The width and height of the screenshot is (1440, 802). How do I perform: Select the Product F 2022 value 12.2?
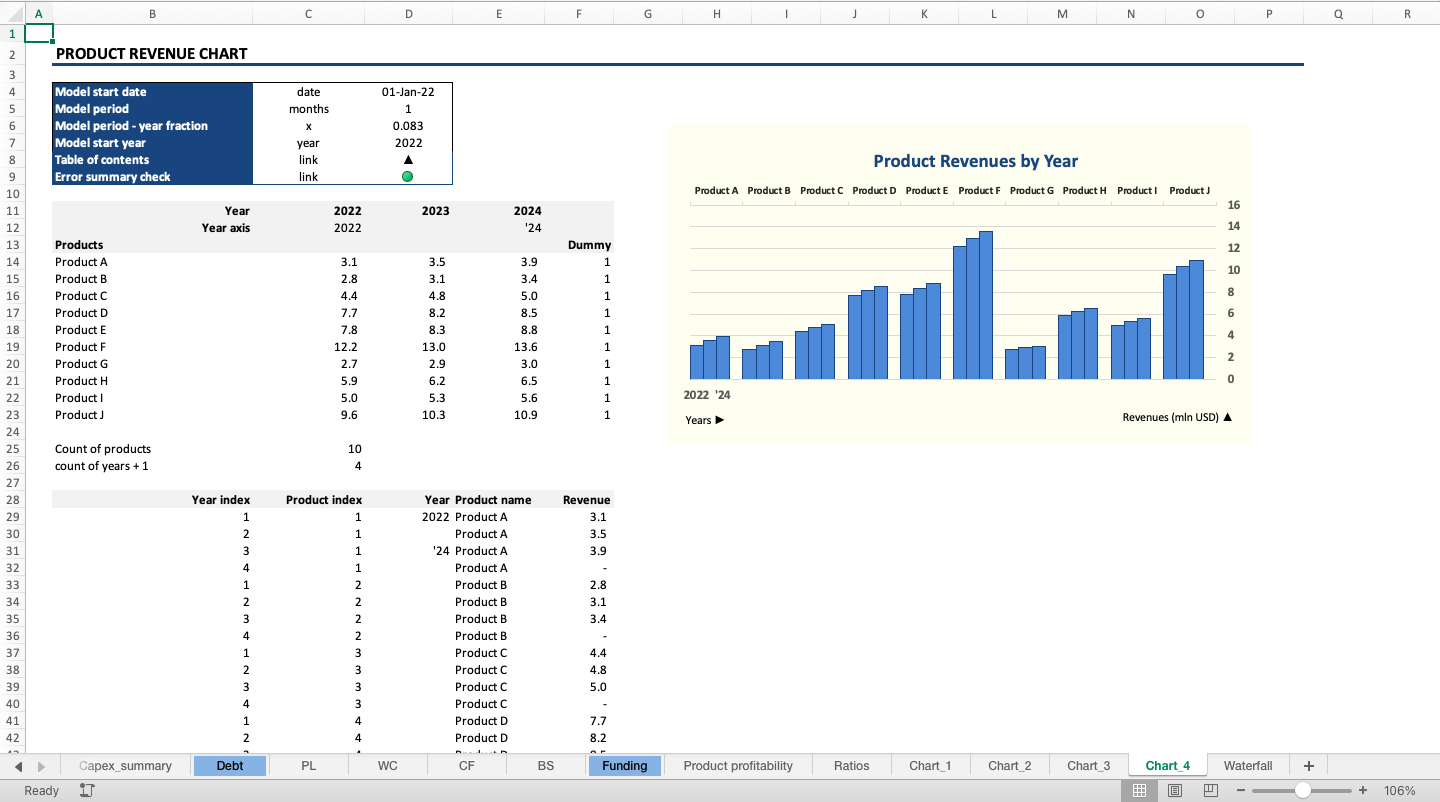(308, 347)
